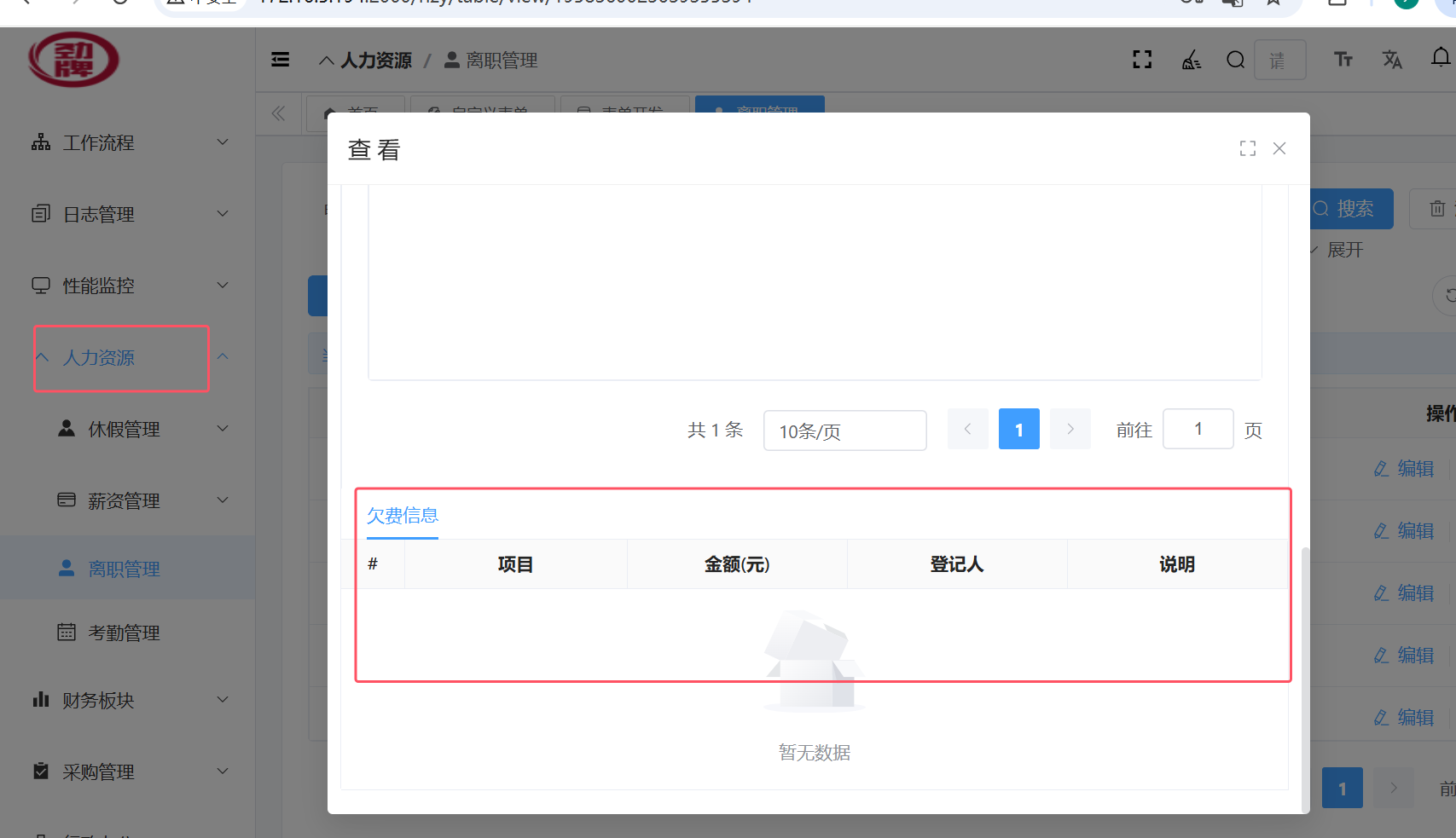Click the 人力资源 breadcrumb
Image resolution: width=1456 pixels, height=838 pixels.
tap(376, 61)
